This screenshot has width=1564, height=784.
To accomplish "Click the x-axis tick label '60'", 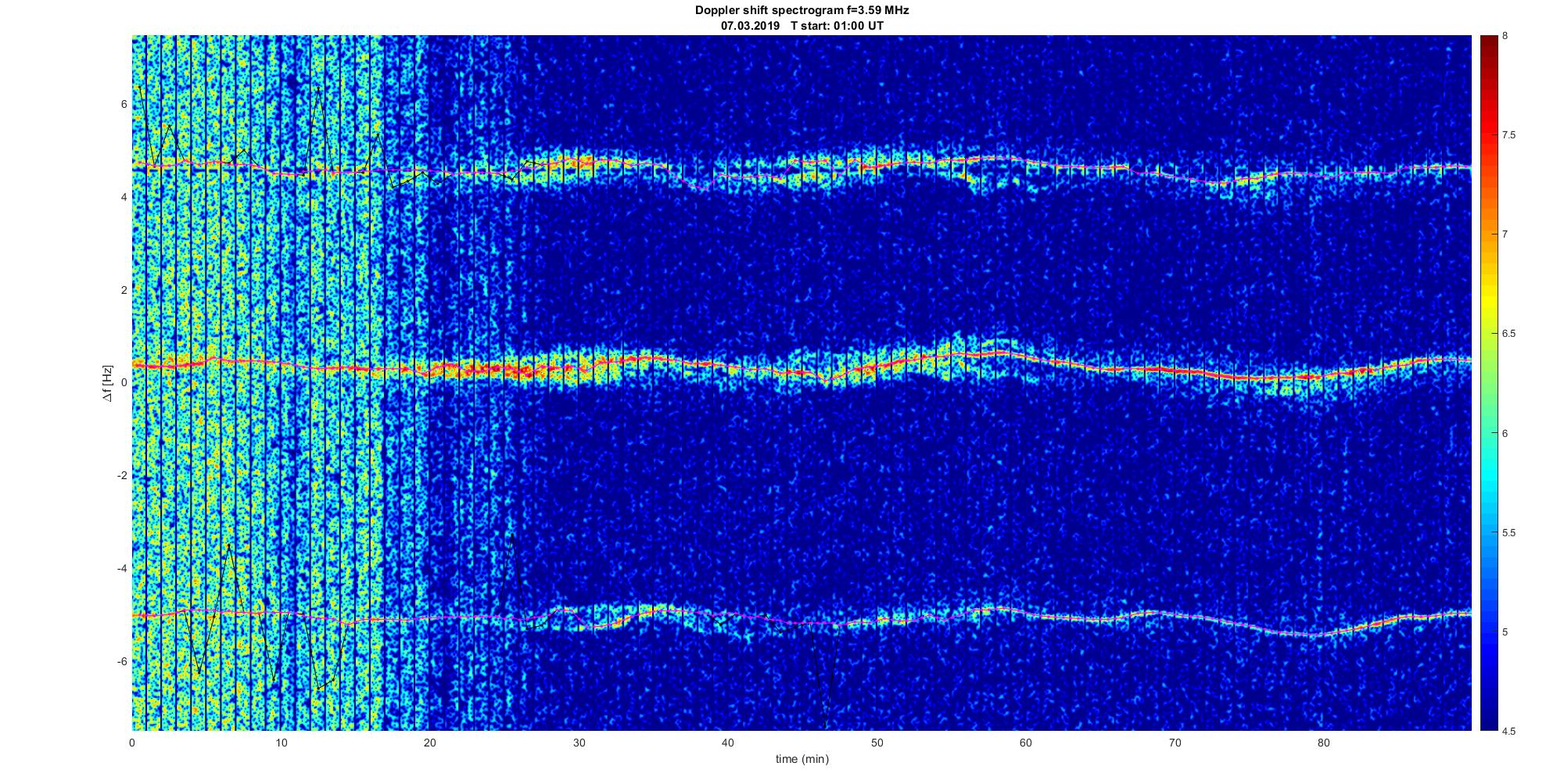I will [1025, 743].
